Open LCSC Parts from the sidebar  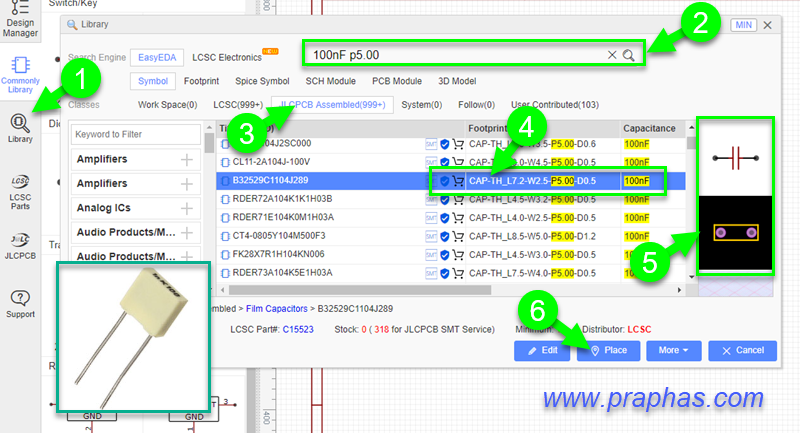(x=20, y=193)
